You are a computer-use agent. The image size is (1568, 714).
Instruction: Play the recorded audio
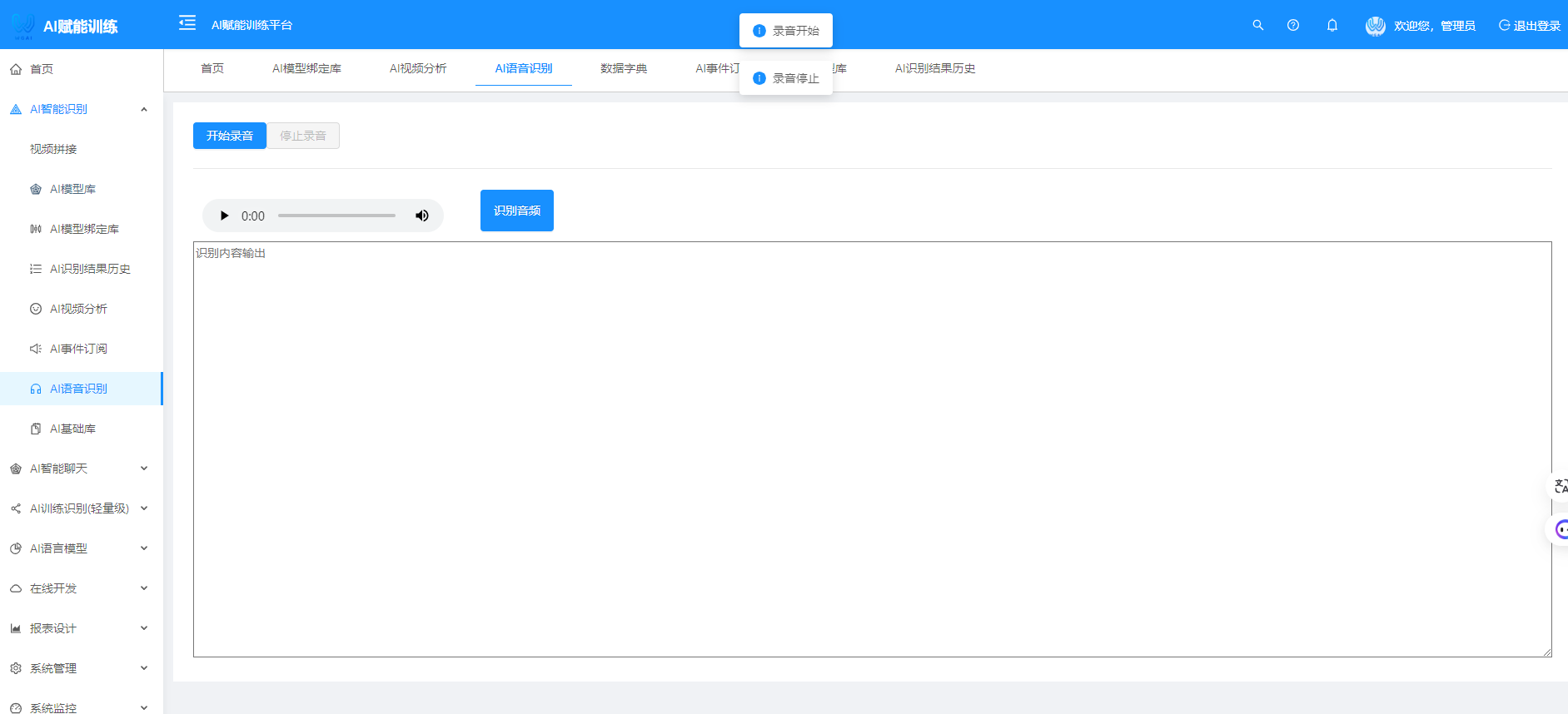(224, 216)
